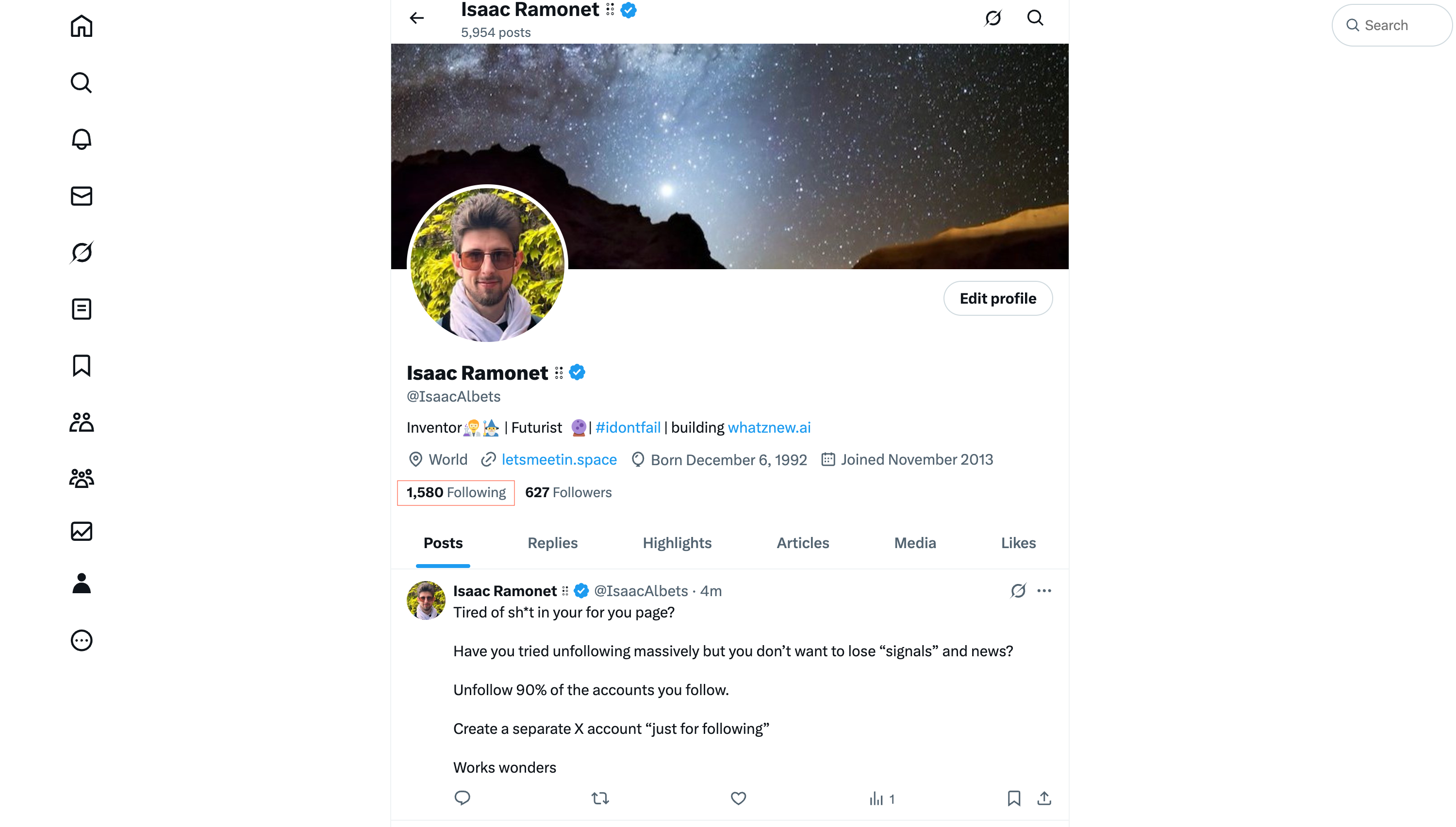Image resolution: width=1456 pixels, height=827 pixels.
Task: Open the 1,580 Following list
Action: [456, 492]
